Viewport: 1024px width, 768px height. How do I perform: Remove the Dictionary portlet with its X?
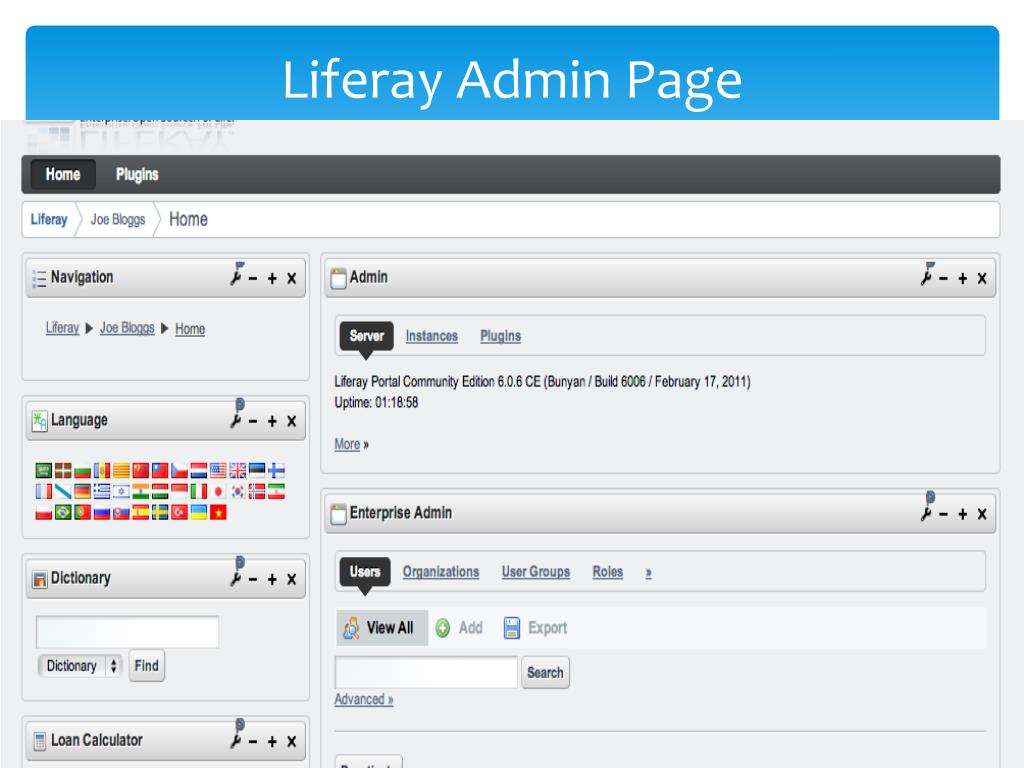(x=292, y=579)
